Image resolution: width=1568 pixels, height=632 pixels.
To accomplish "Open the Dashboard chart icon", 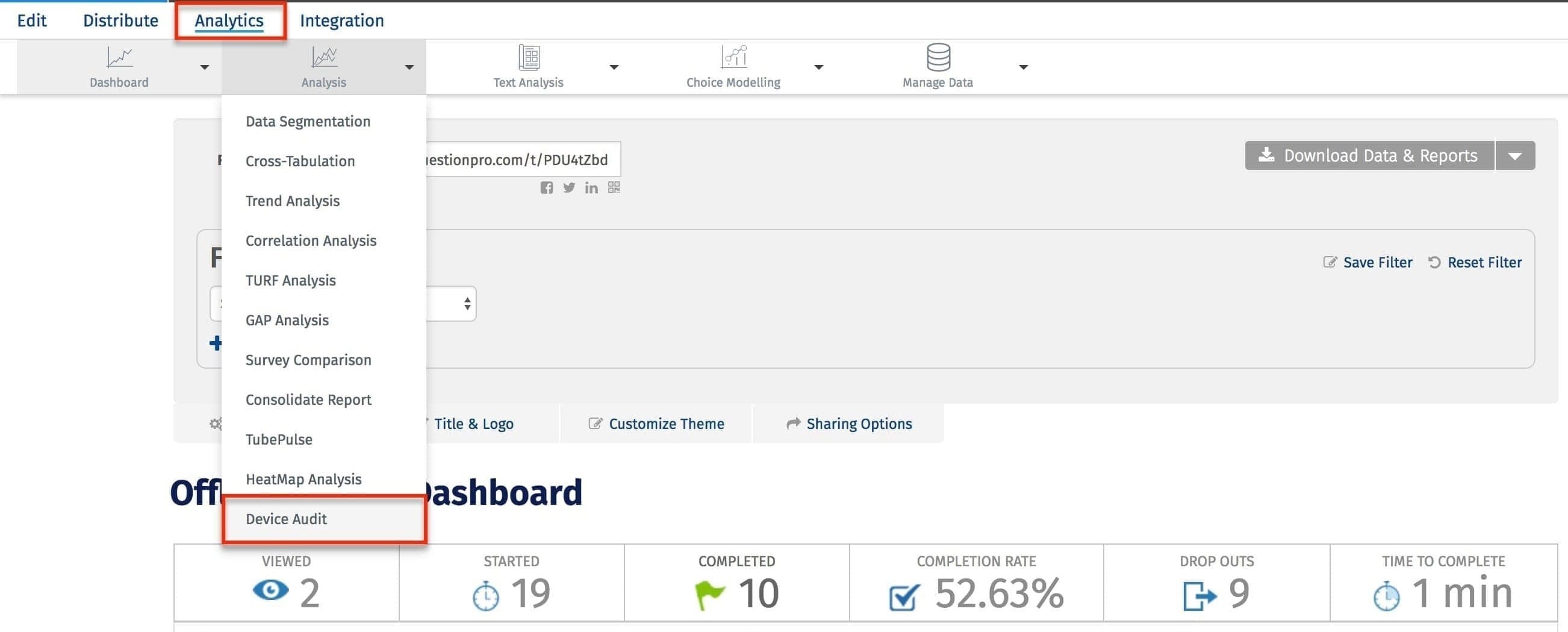I will click(119, 58).
